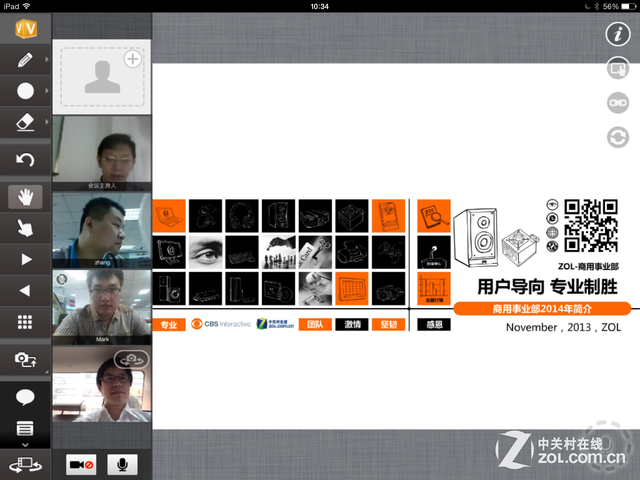Tap the November, 2013, ZOL text

click(564, 327)
